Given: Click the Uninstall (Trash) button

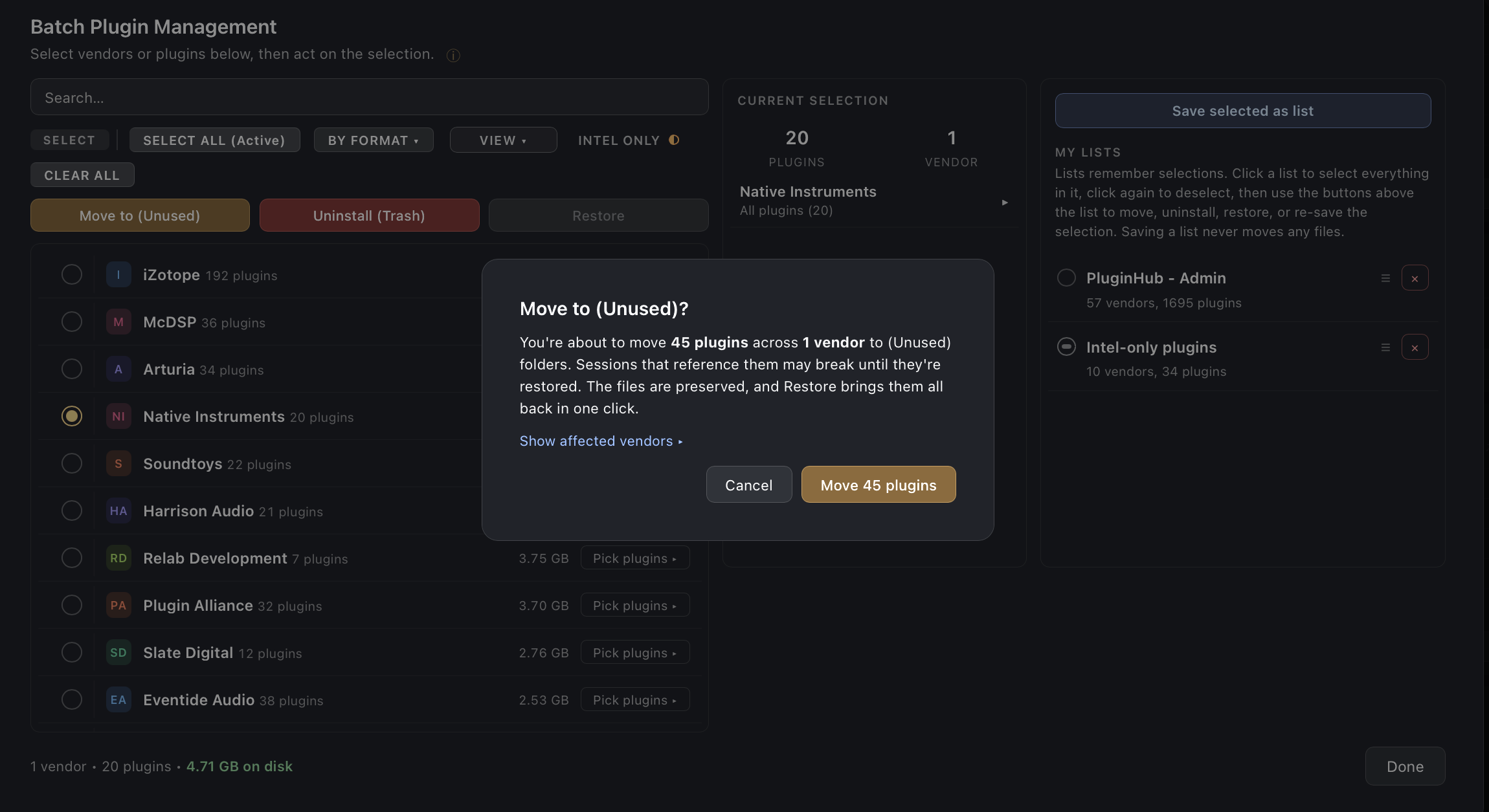Looking at the screenshot, I should click(369, 215).
